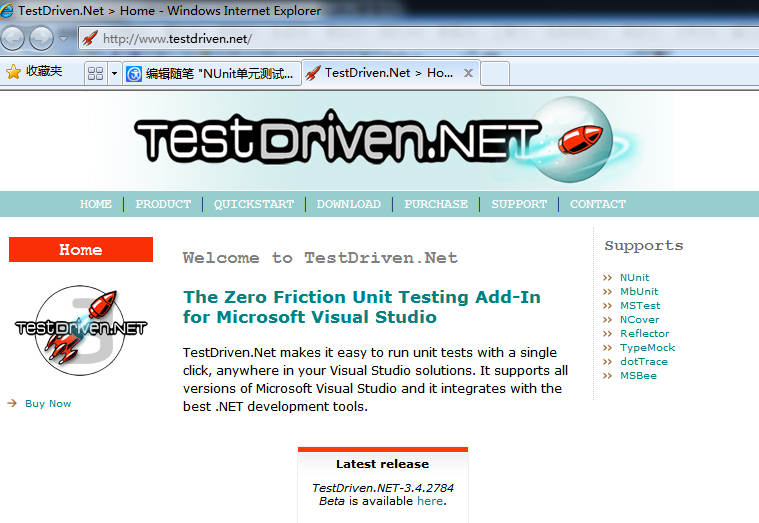Click the address bar URL field
Image resolution: width=759 pixels, height=523 pixels.
pyautogui.click(x=418, y=38)
